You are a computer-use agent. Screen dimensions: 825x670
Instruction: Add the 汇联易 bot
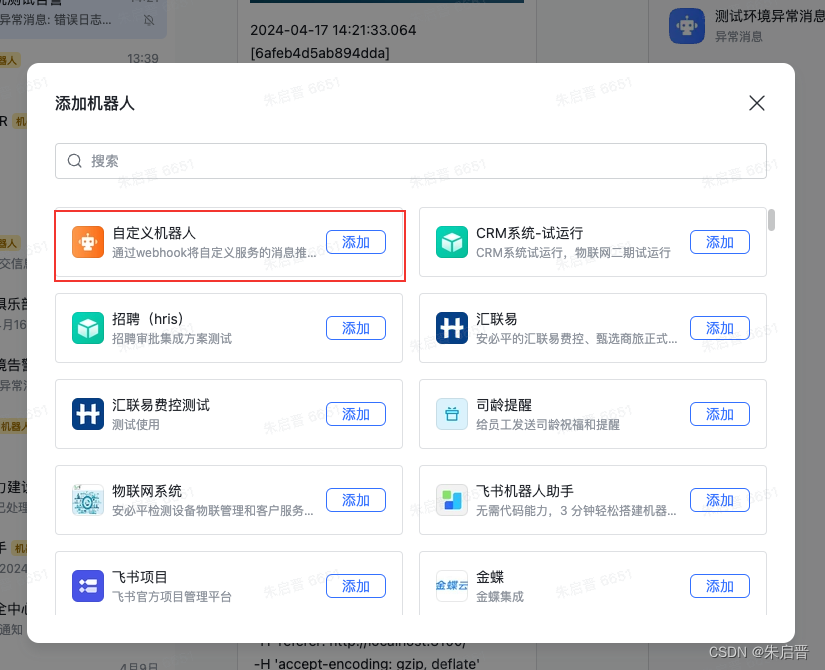click(720, 328)
